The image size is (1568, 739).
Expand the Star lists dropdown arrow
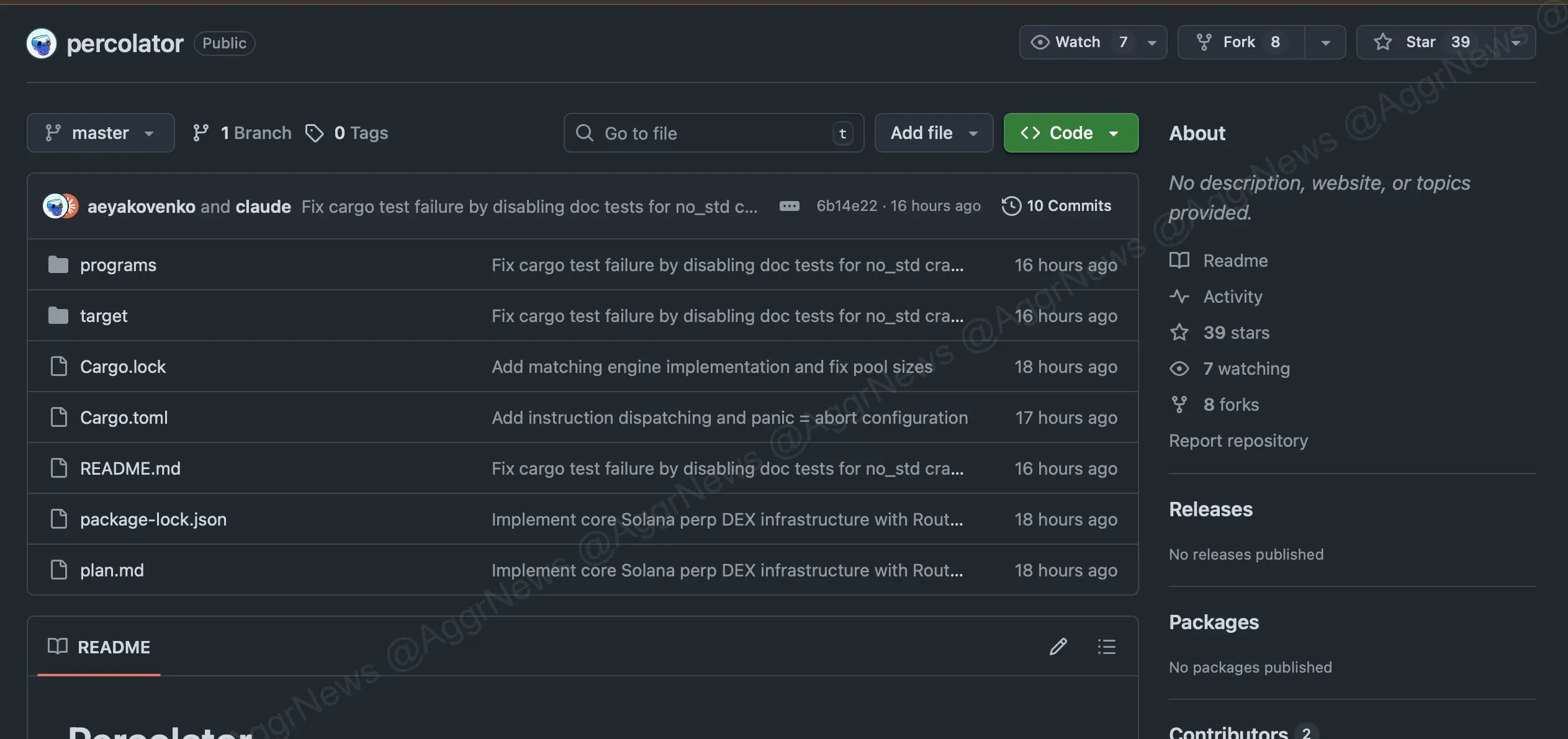1515,42
